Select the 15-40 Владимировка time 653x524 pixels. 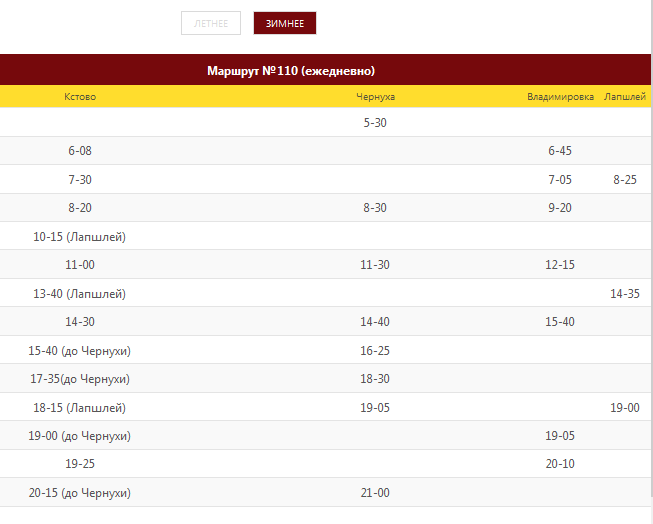(x=560, y=322)
